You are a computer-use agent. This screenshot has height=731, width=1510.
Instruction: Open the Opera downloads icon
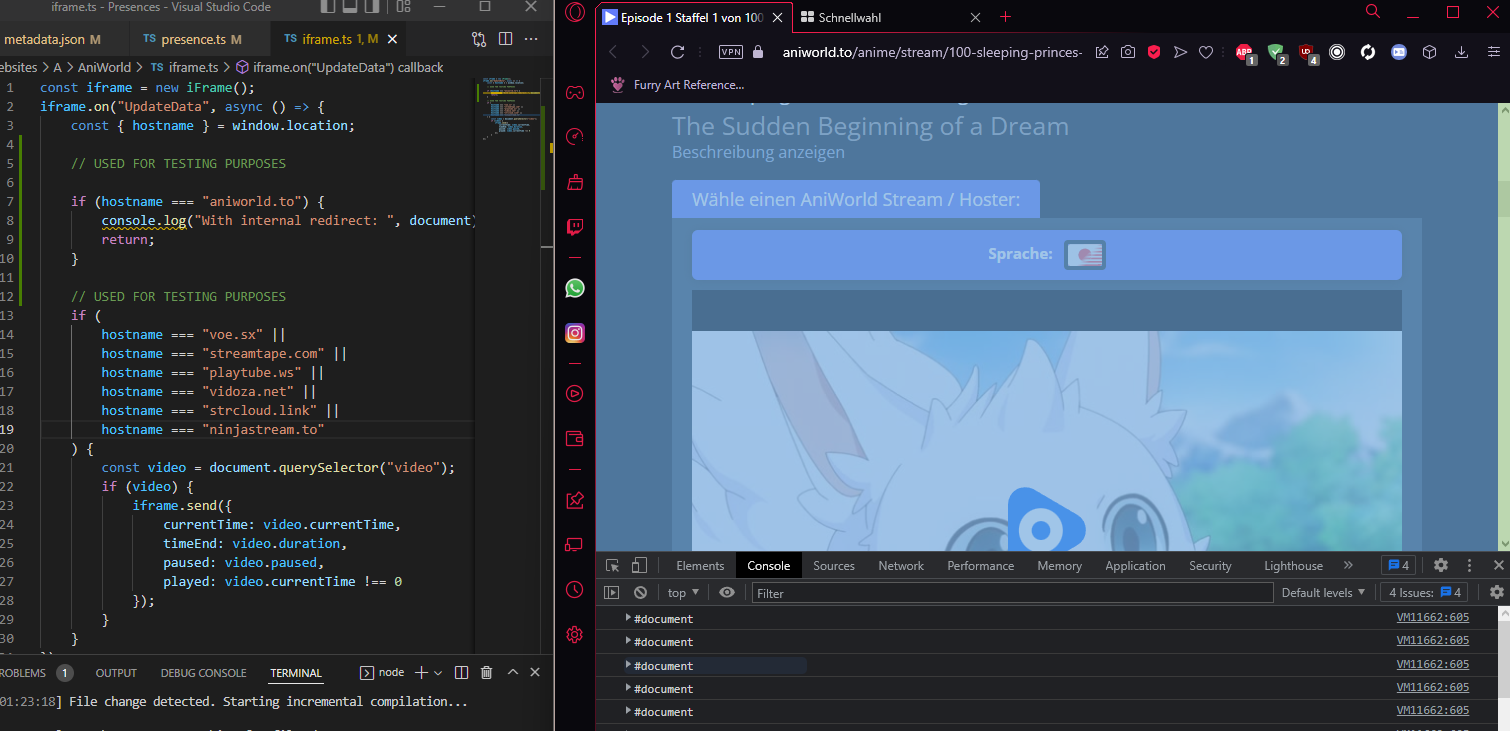tap(1462, 52)
